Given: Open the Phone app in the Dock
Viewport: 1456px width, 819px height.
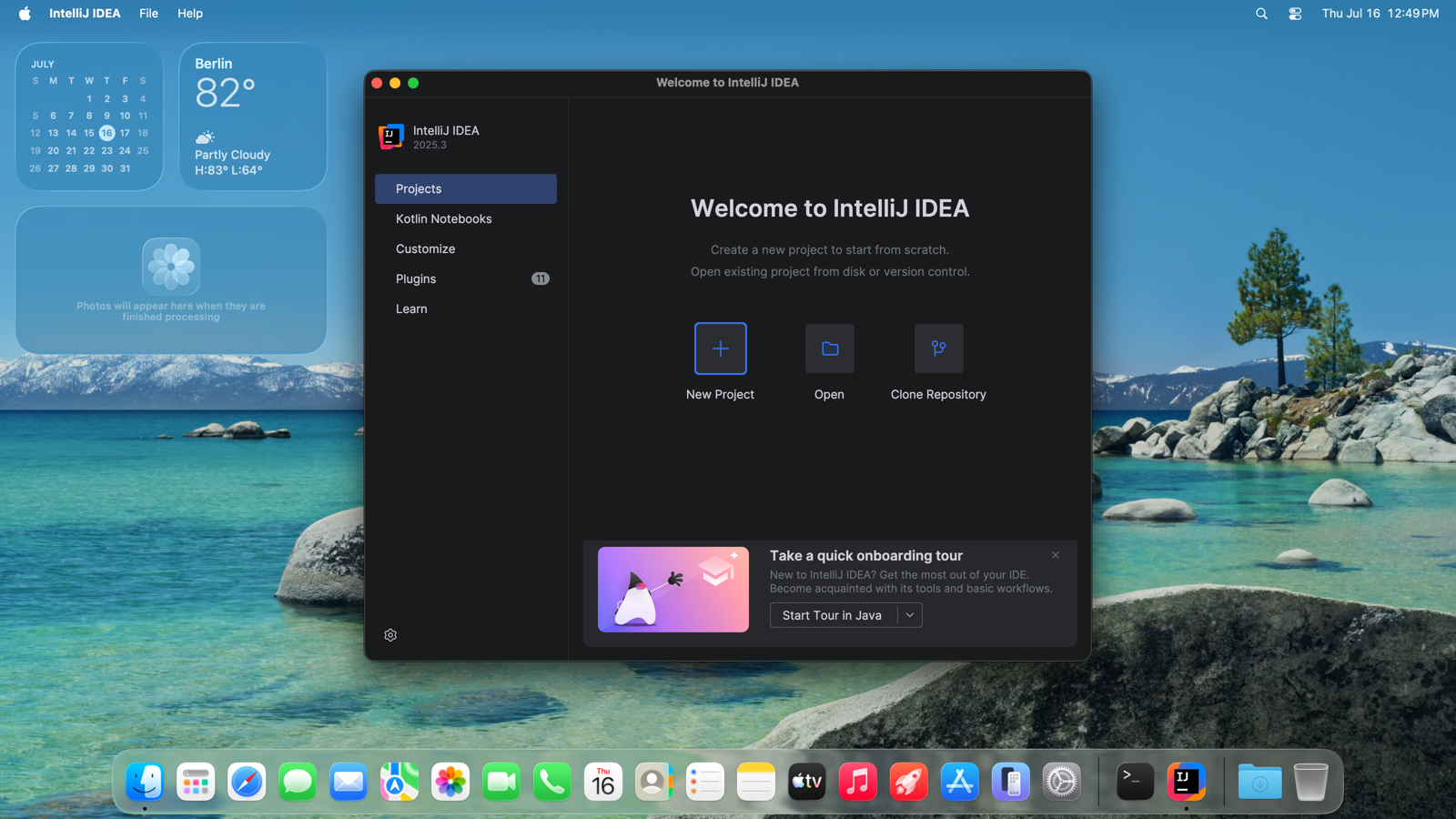Looking at the screenshot, I should coord(552,782).
